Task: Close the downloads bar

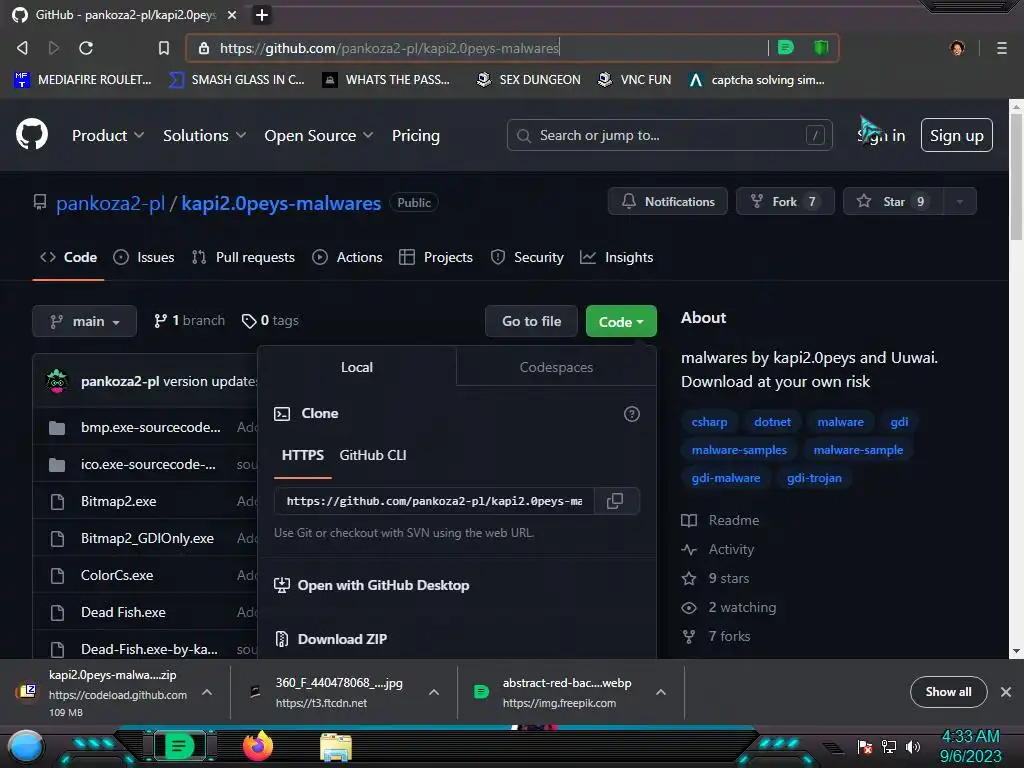Action: [1006, 692]
